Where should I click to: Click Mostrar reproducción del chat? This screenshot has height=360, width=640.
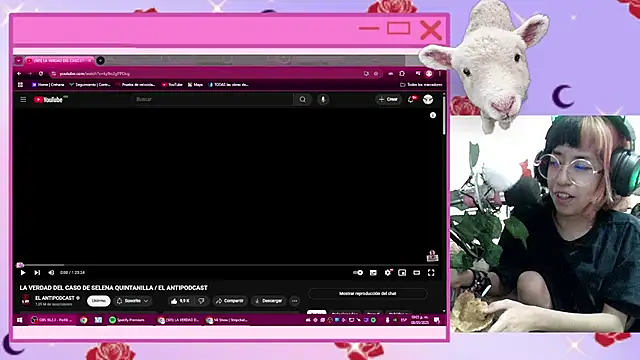(367, 293)
